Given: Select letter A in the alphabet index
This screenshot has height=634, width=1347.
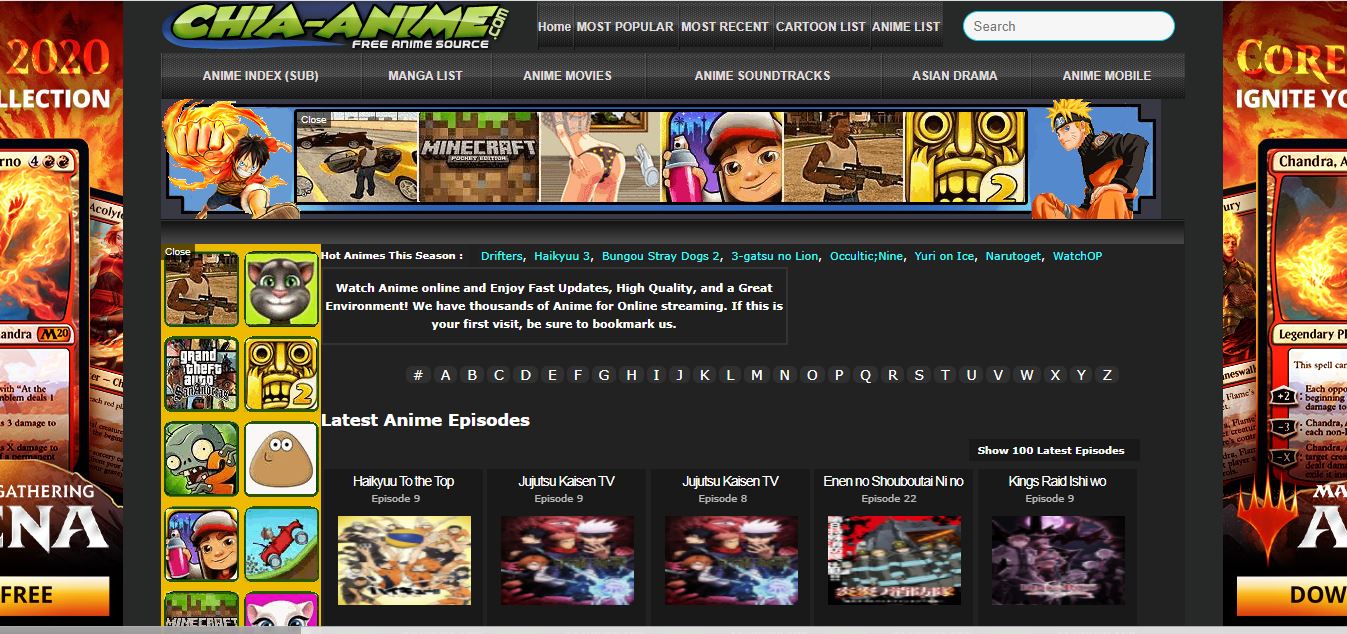Looking at the screenshot, I should [446, 375].
